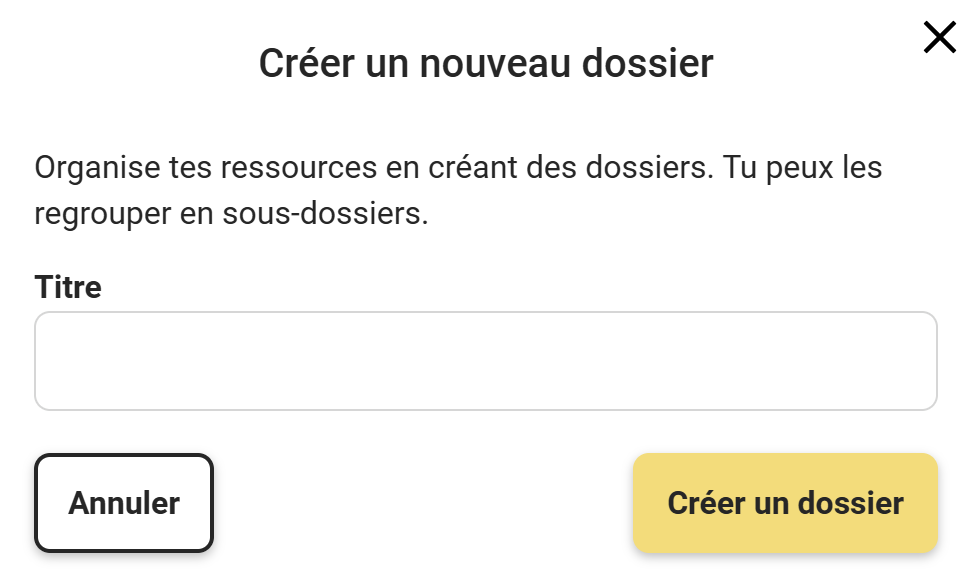Exit the Créer un nouveau dossier popup

(x=939, y=38)
